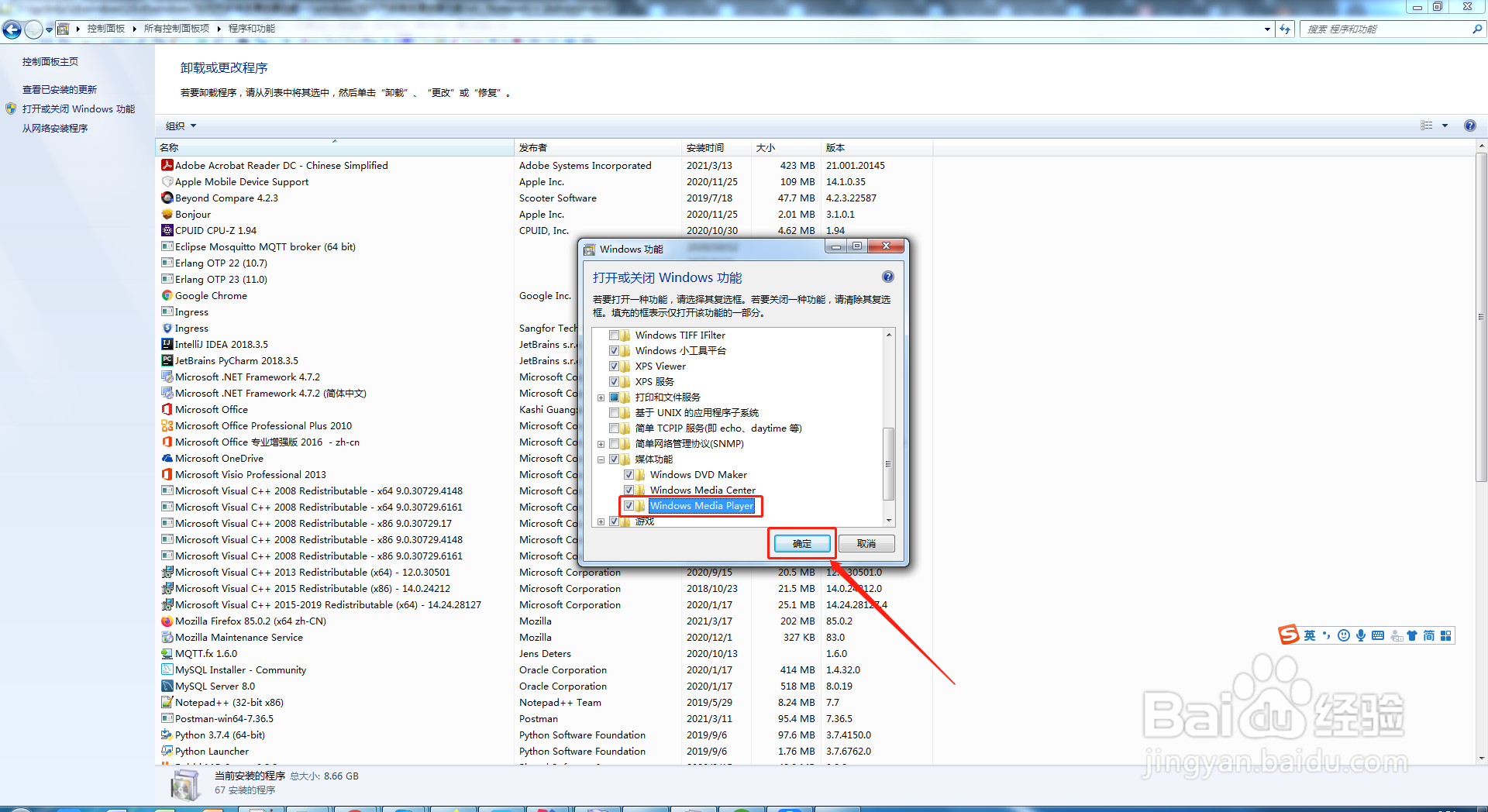This screenshot has width=1488, height=812.
Task: Click the IntelliJ IDEA 2018.3.5 icon
Action: (167, 344)
